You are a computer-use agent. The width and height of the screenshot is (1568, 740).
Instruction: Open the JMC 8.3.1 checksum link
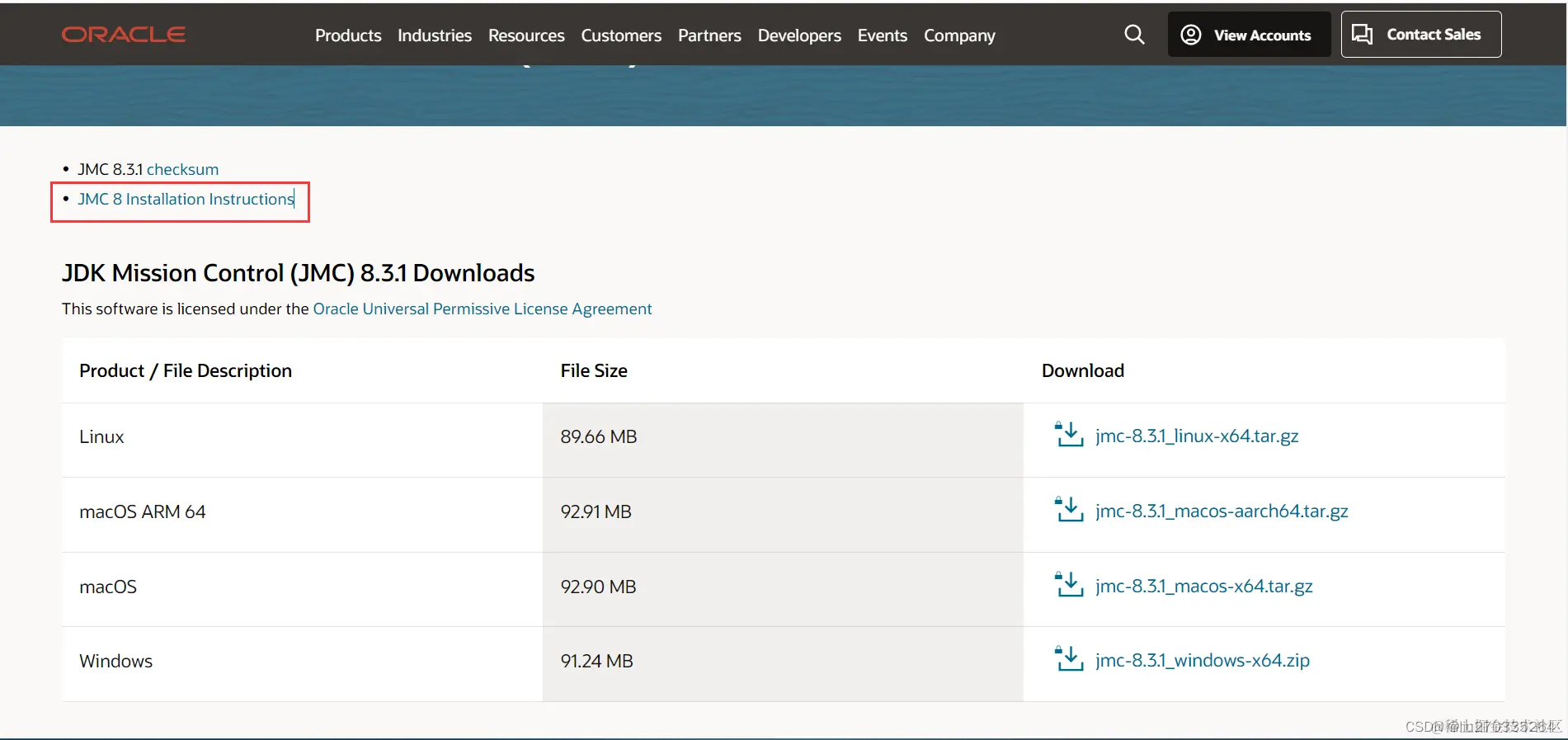(x=182, y=169)
